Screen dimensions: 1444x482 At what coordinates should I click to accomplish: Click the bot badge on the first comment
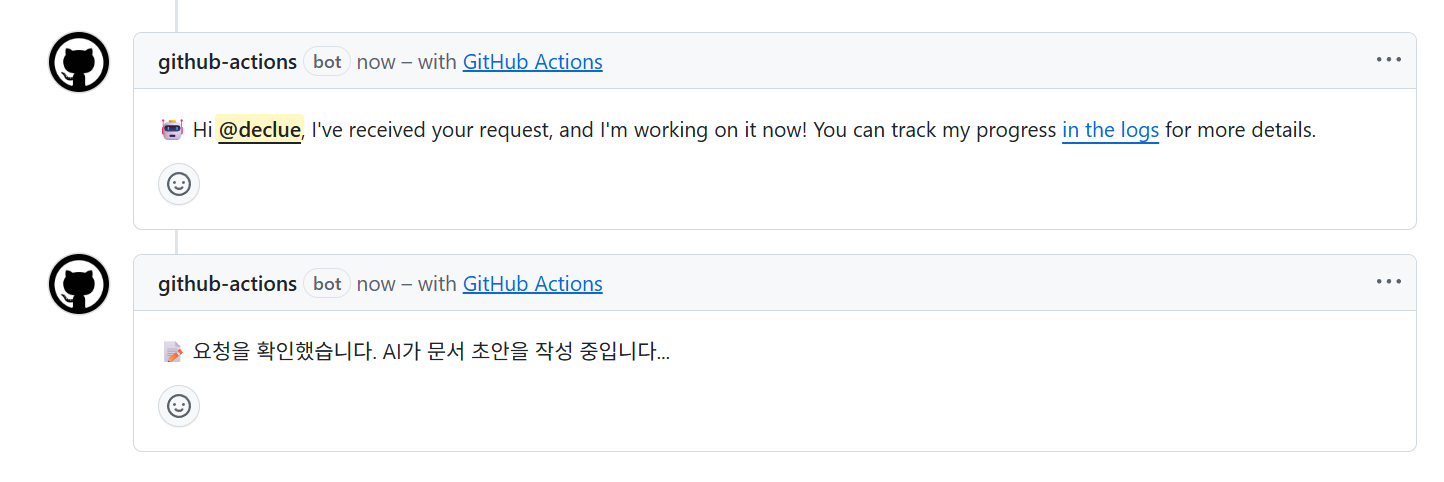(327, 62)
